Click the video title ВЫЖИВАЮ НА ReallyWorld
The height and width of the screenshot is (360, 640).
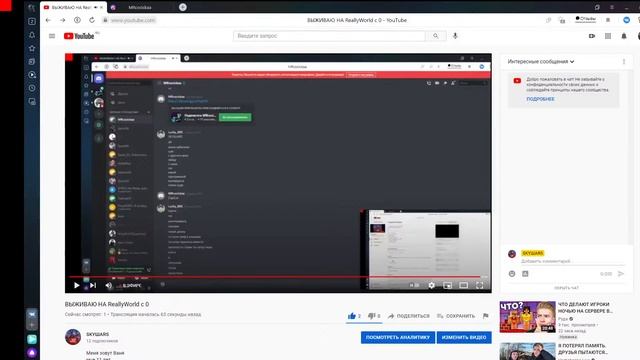point(107,304)
